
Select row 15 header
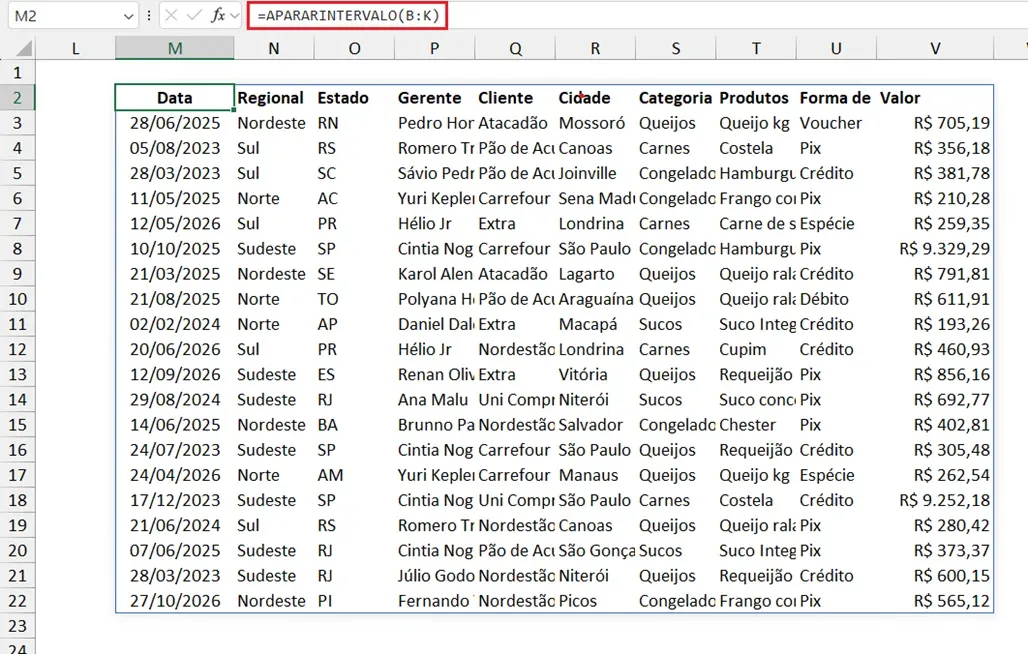18,425
